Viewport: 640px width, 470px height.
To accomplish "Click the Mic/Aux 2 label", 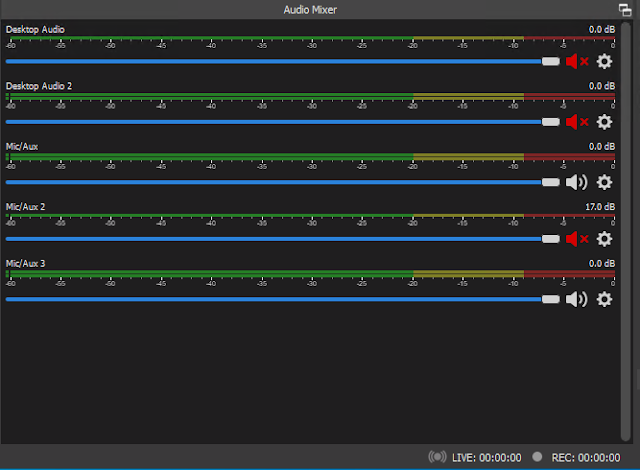I will click(x=25, y=207).
